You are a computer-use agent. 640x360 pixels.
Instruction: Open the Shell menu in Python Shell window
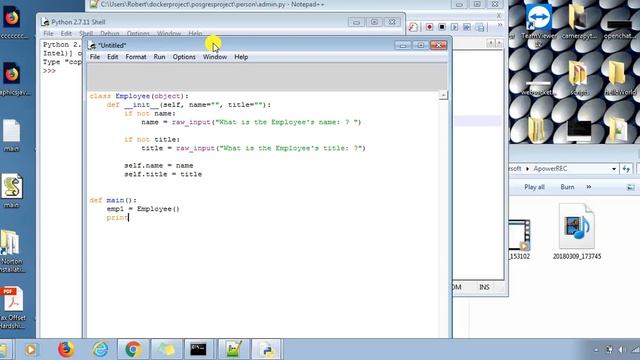point(86,33)
